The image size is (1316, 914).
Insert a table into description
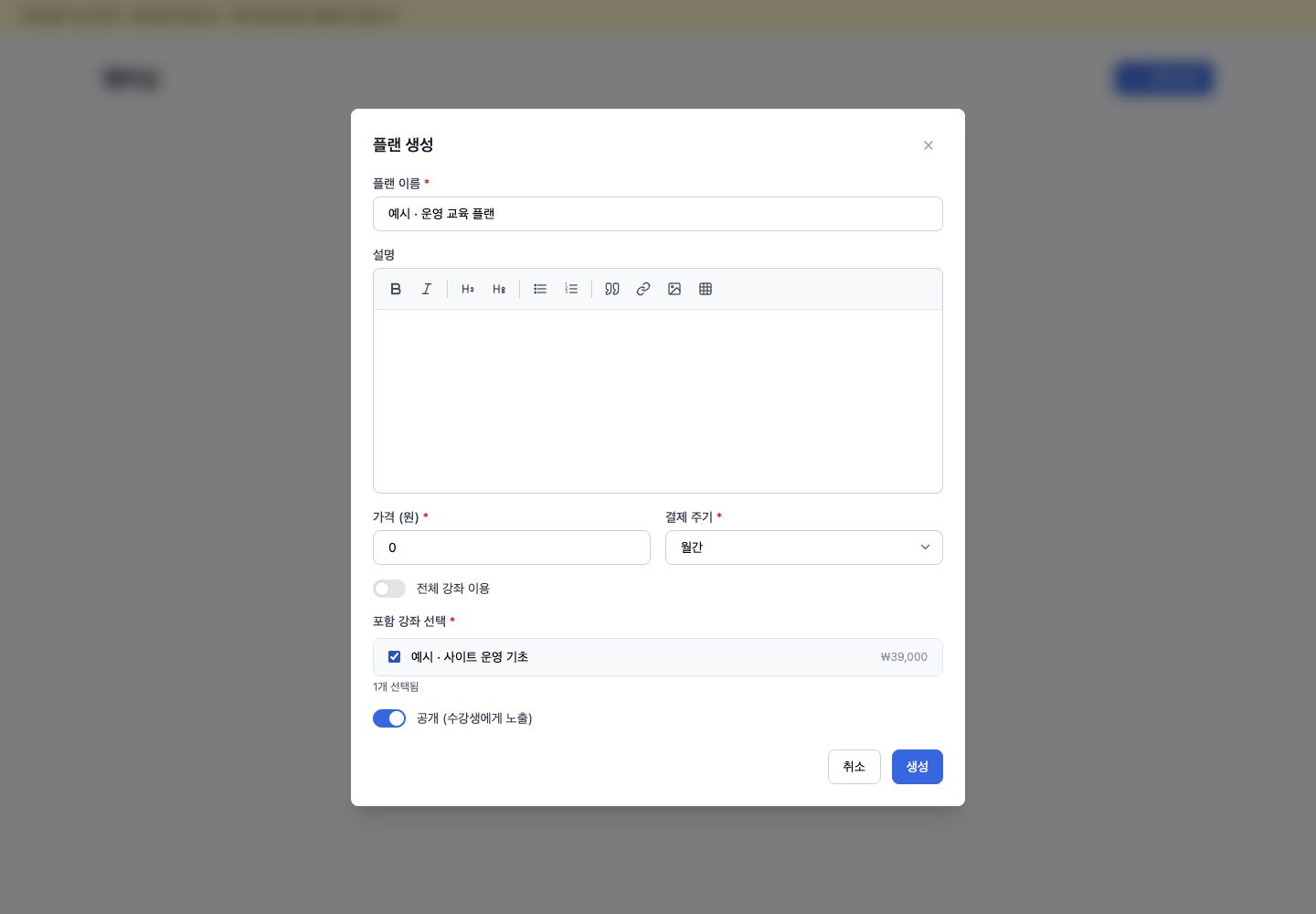(x=706, y=289)
